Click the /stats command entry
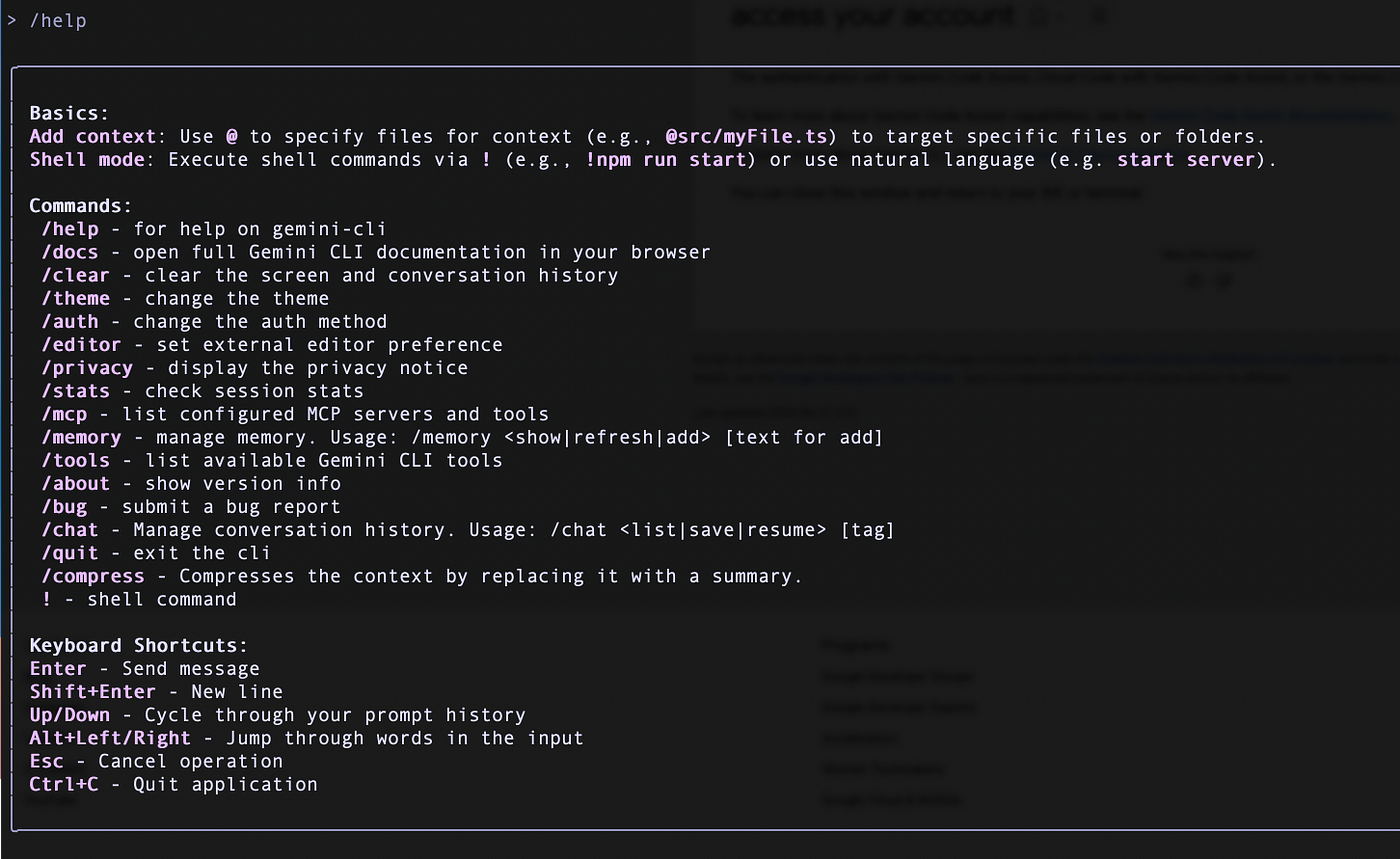Screen dimensions: 1400x859 (203, 390)
